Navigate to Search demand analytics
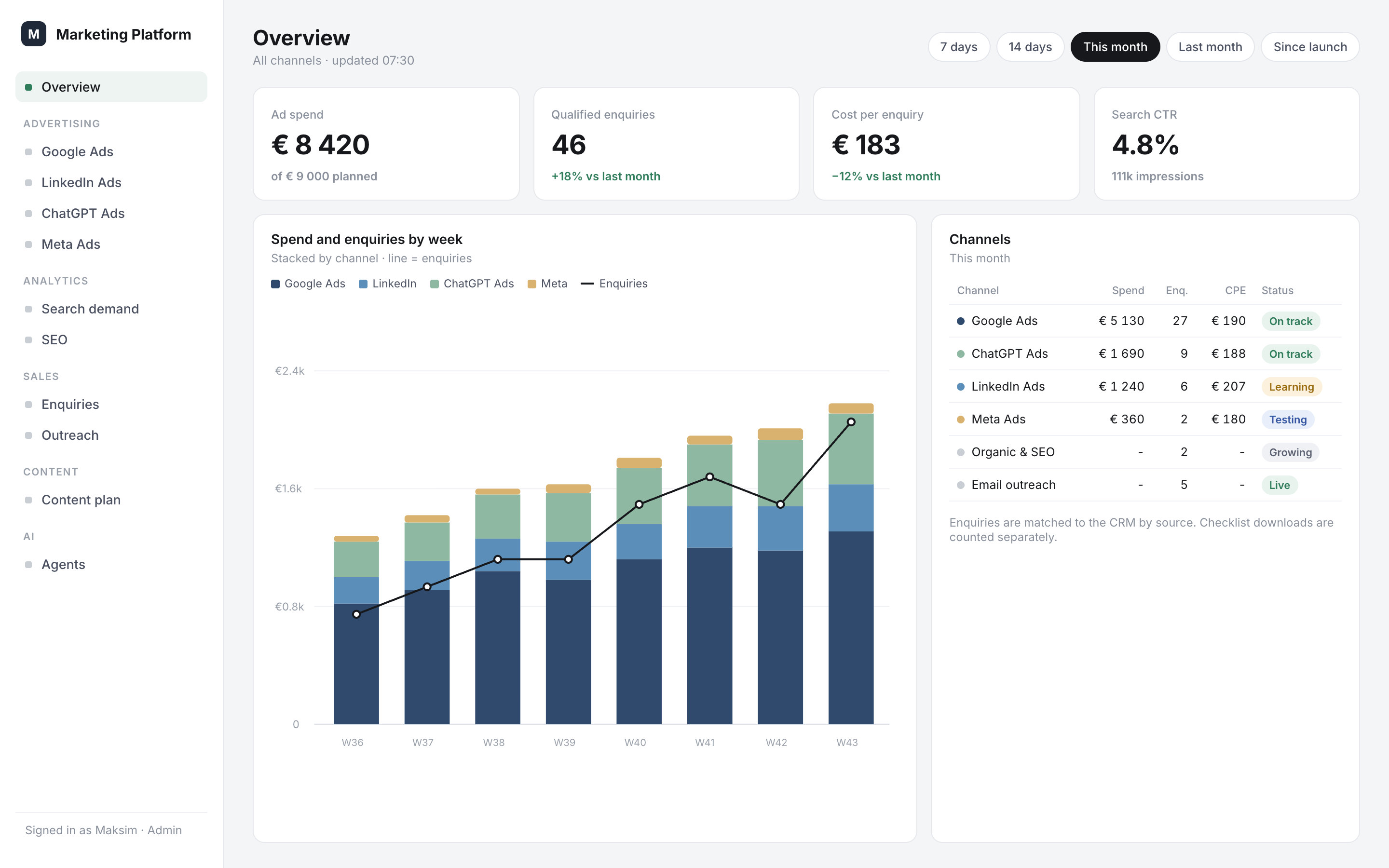The height and width of the screenshot is (868, 1389). (111, 309)
